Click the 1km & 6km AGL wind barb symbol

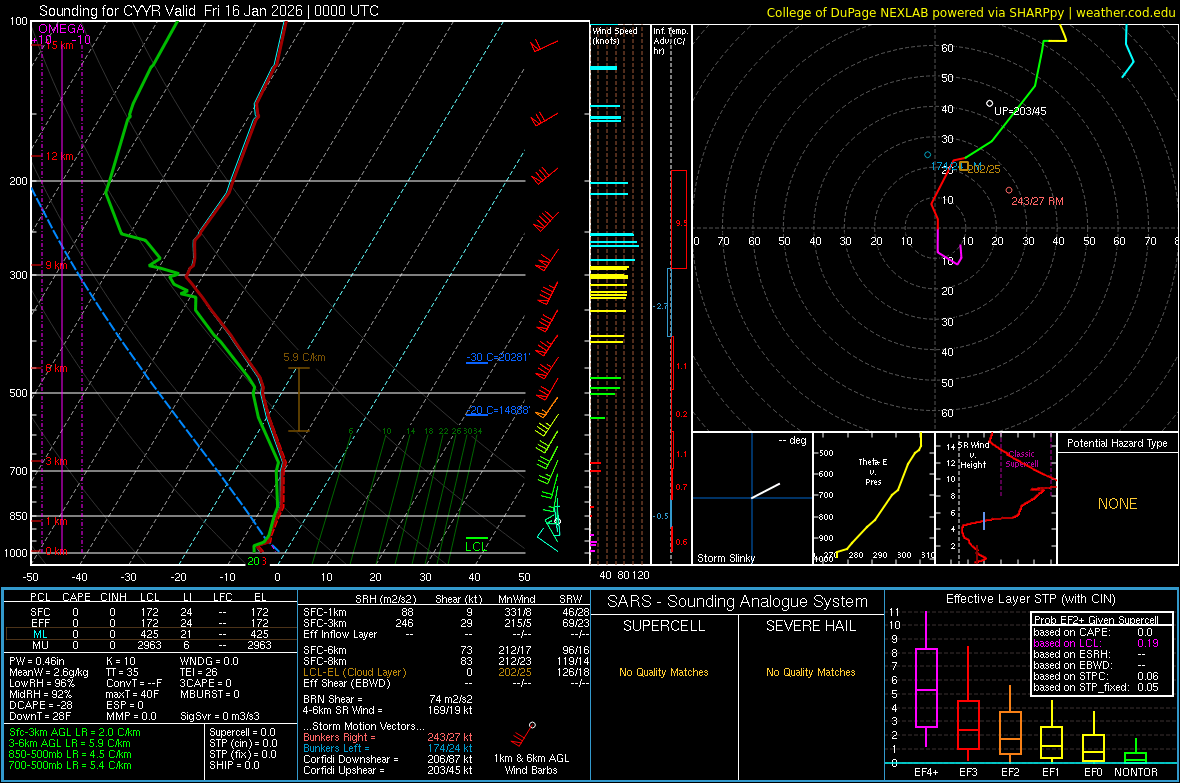point(522,735)
